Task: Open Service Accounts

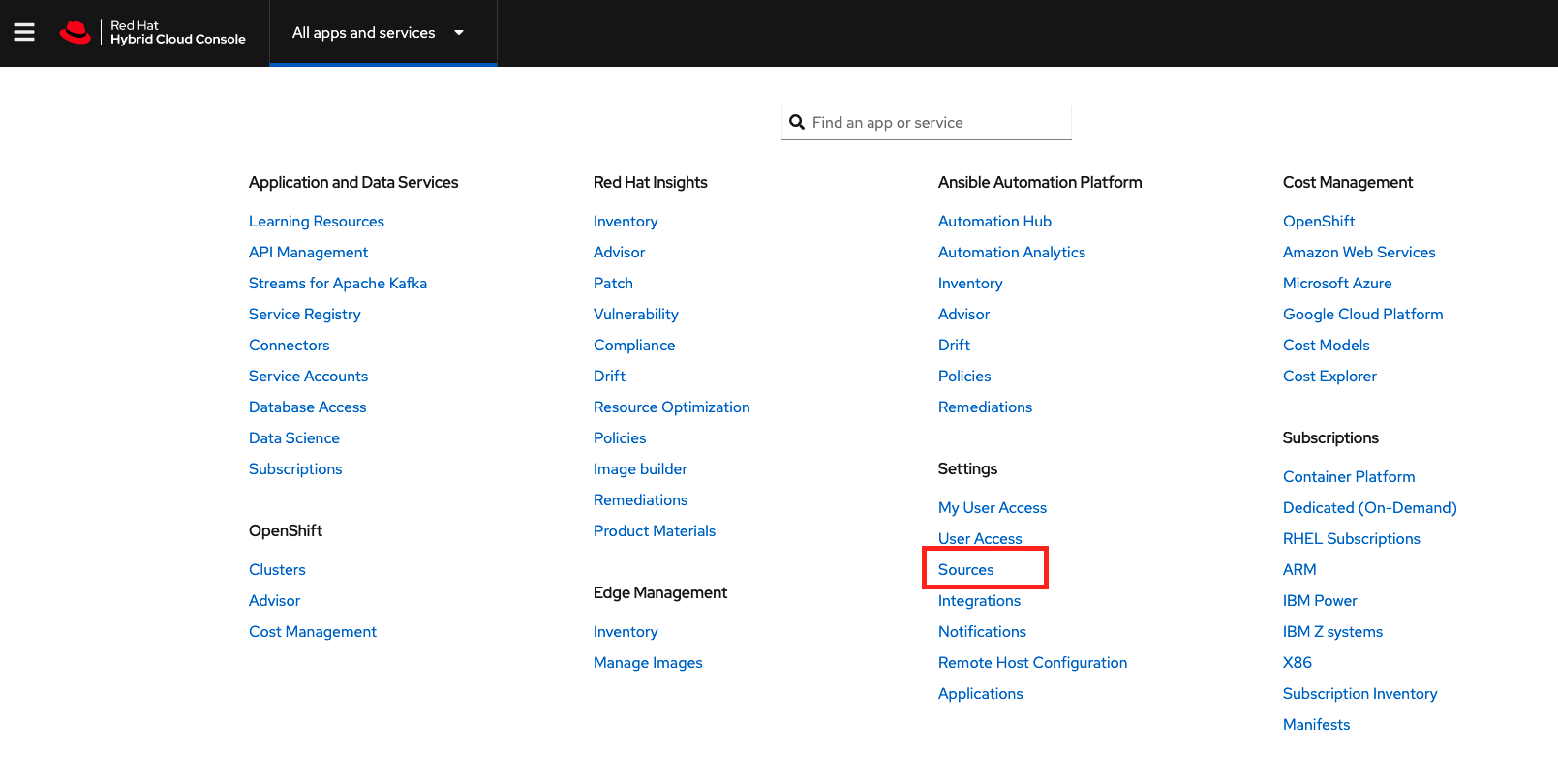Action: 308,377
